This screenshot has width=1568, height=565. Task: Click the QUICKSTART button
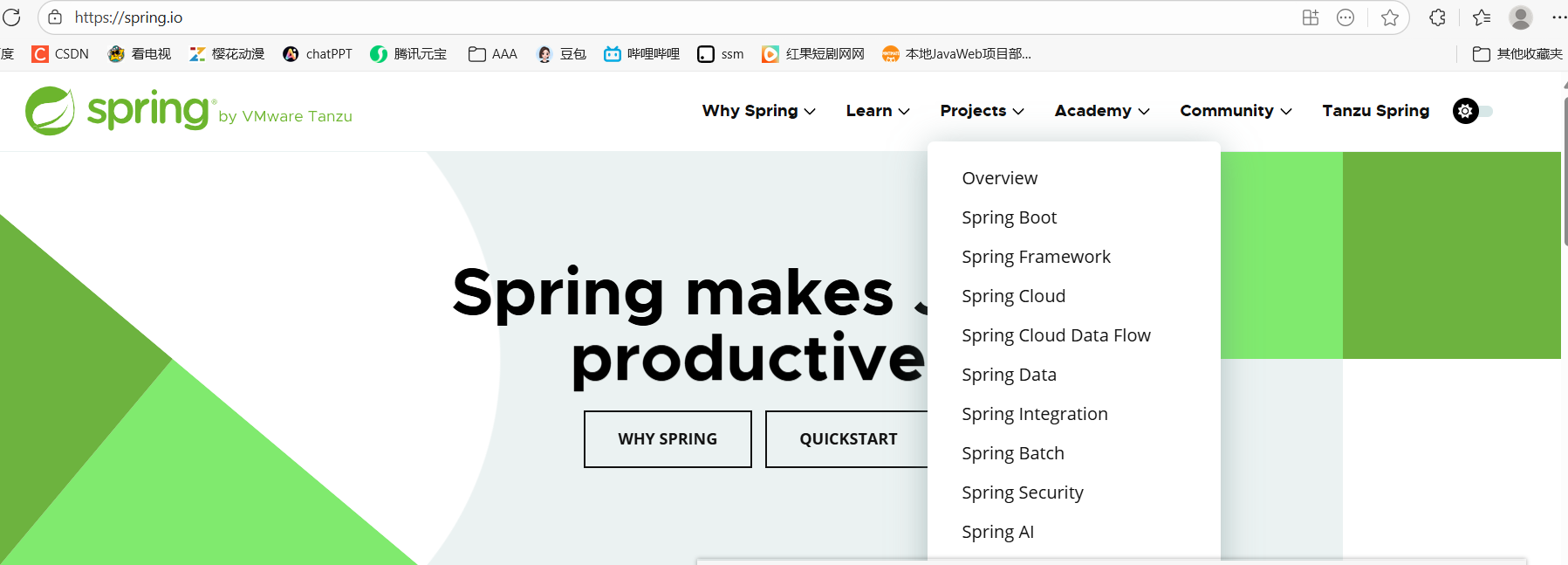pyautogui.click(x=847, y=439)
